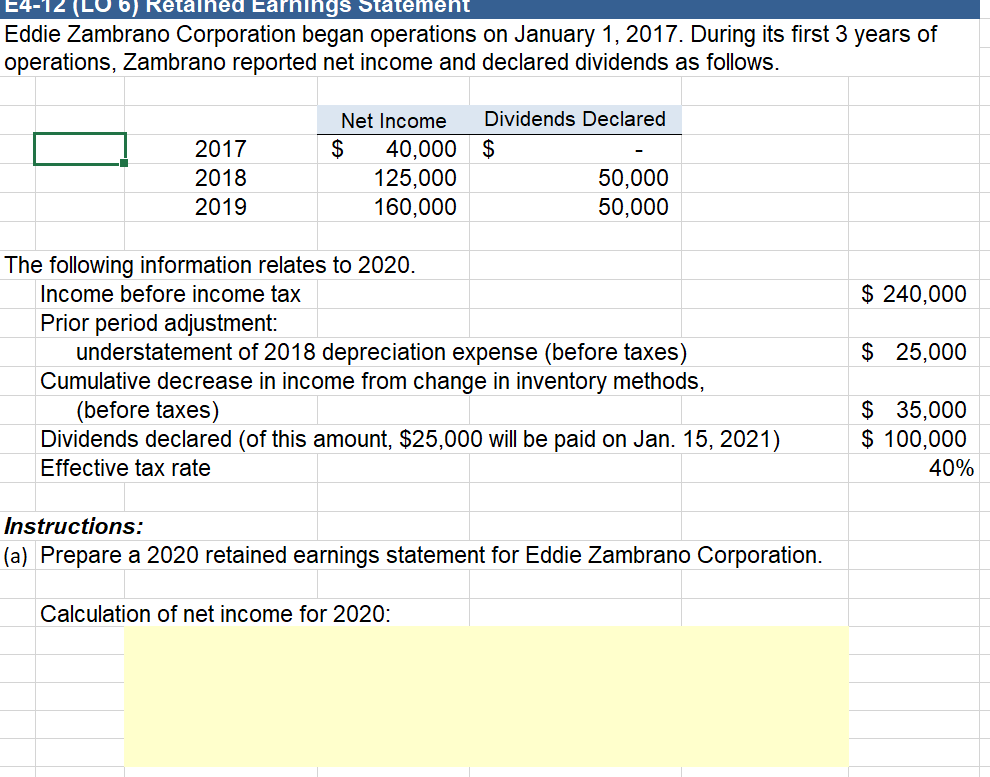The height and width of the screenshot is (777, 990).
Task: Select the 2017 dividends dash cell
Action: 575,149
